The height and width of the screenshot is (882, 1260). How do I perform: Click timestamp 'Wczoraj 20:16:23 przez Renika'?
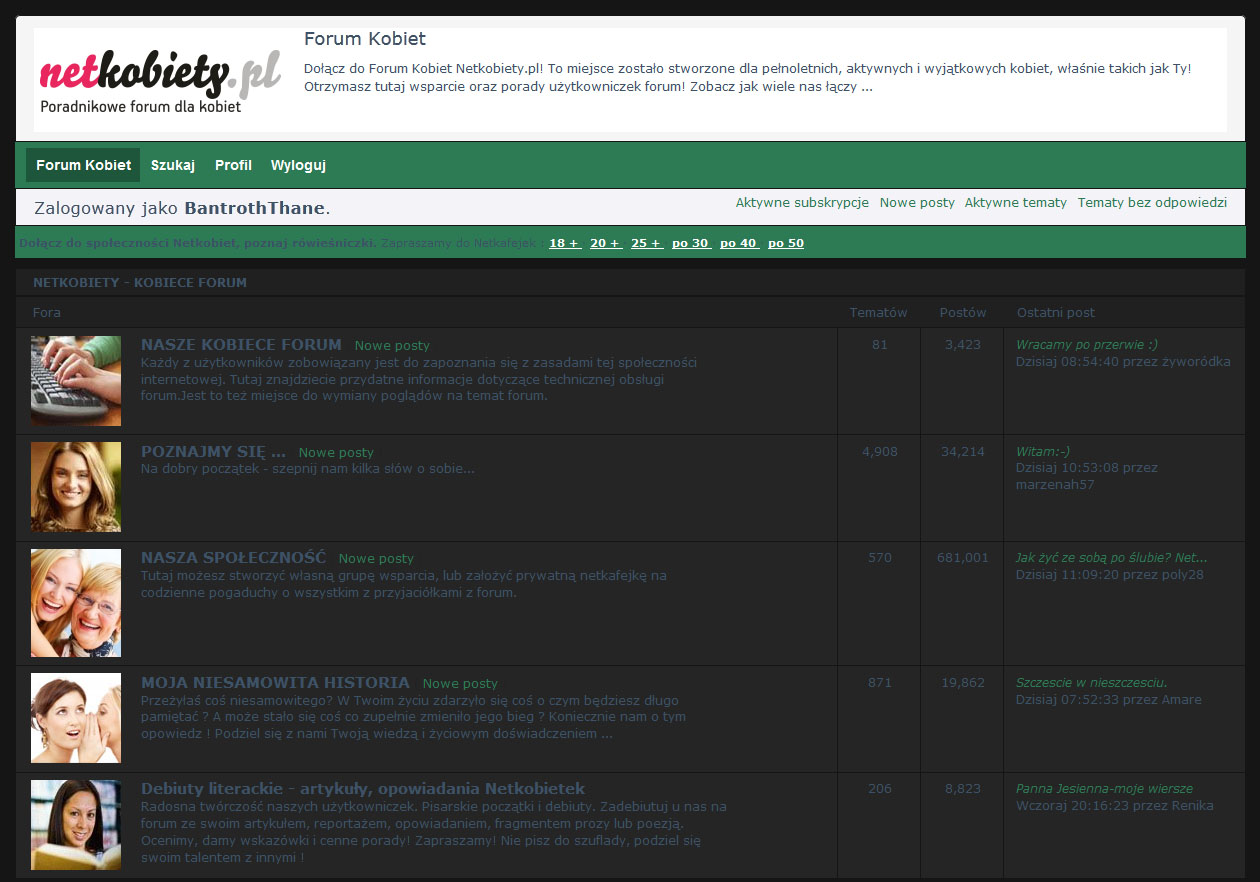click(x=1114, y=806)
